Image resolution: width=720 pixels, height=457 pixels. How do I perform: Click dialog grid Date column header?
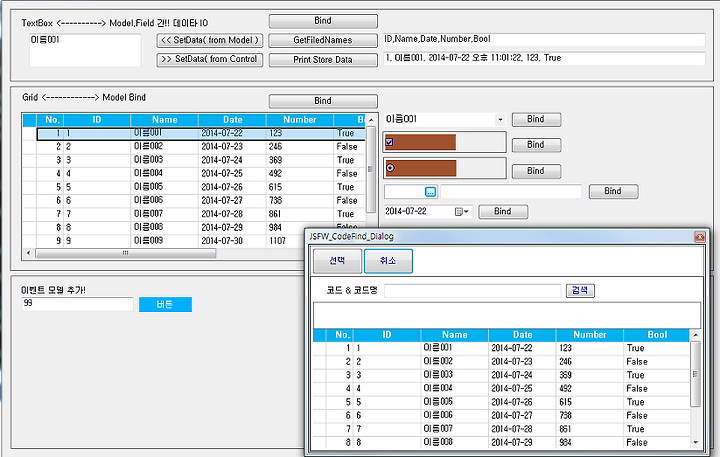pyautogui.click(x=522, y=335)
